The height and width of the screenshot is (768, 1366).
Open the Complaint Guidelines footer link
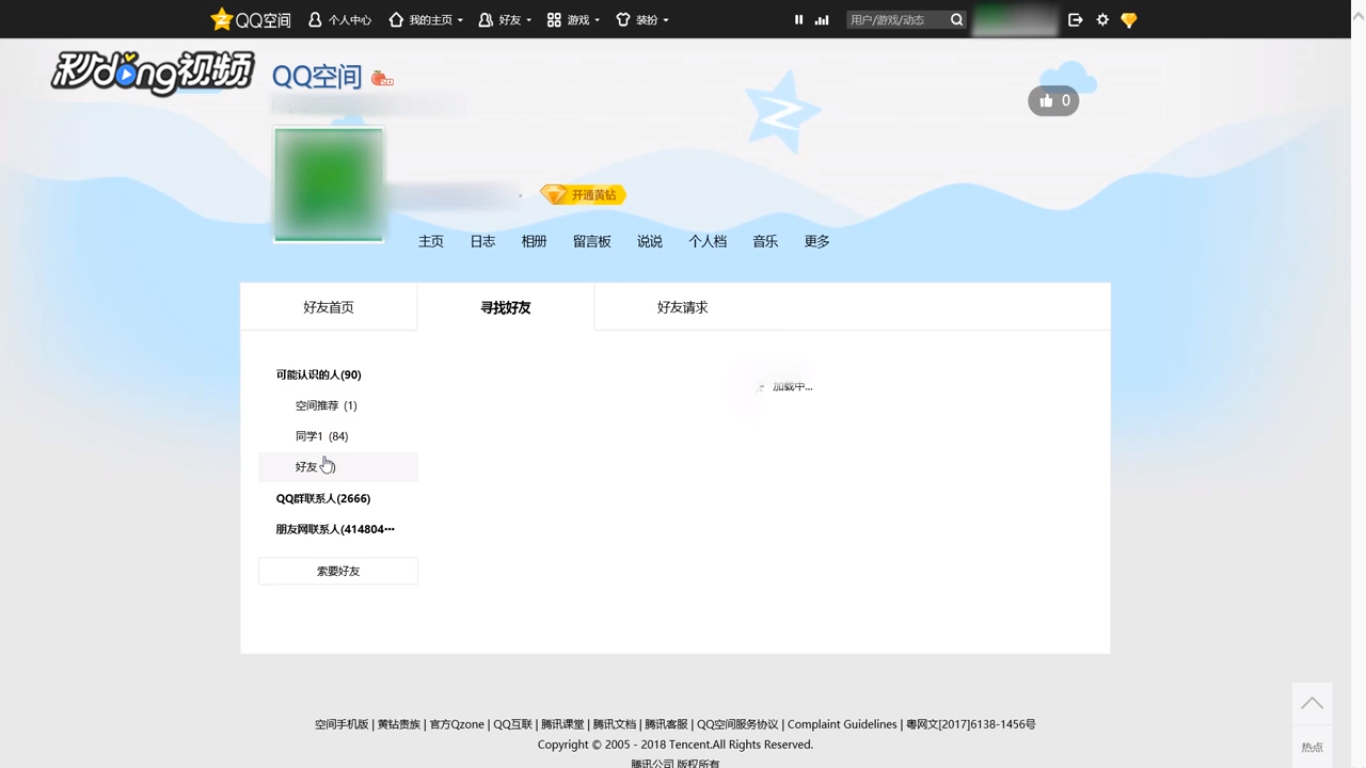(x=842, y=724)
